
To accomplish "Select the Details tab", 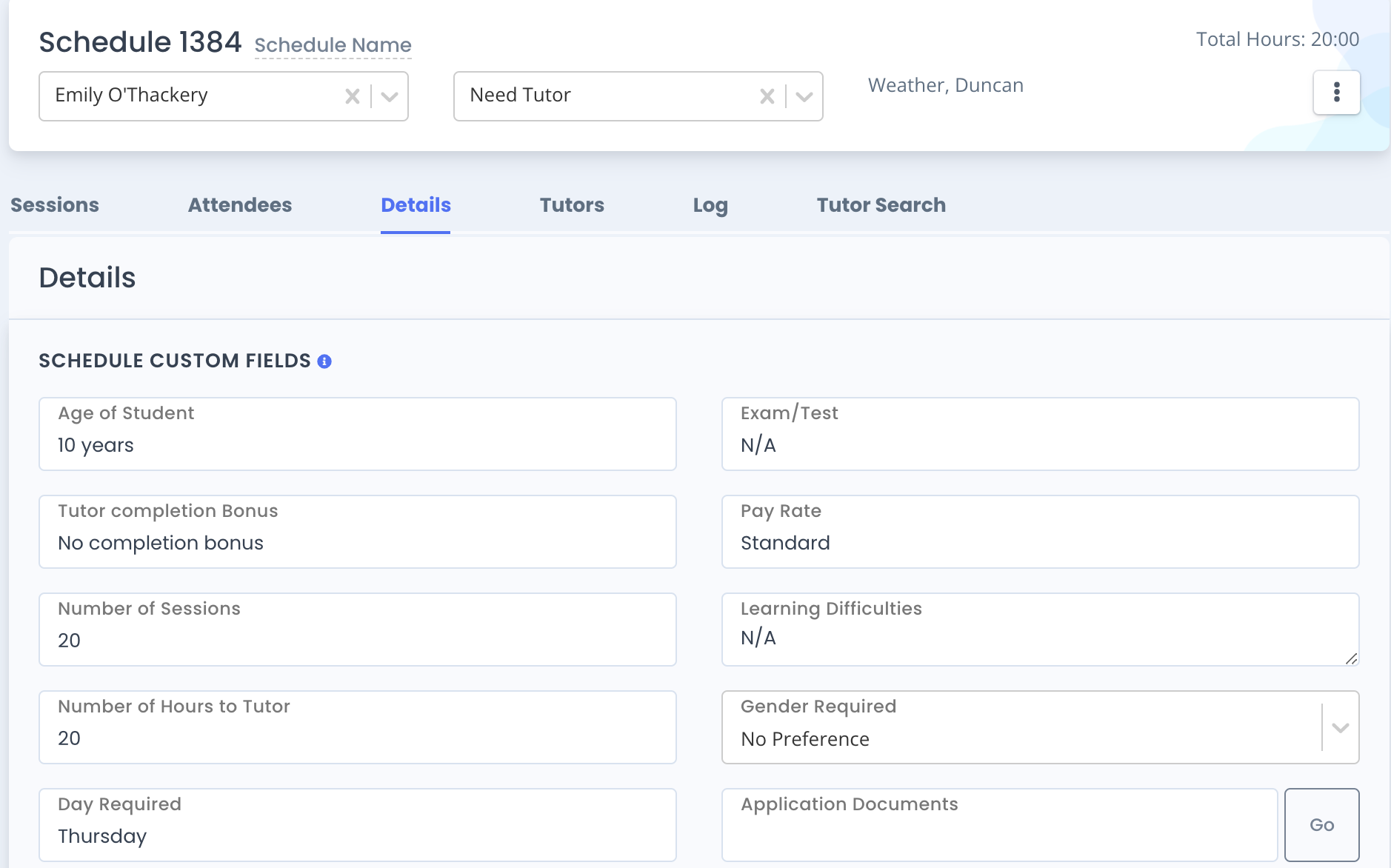I will point(416,205).
